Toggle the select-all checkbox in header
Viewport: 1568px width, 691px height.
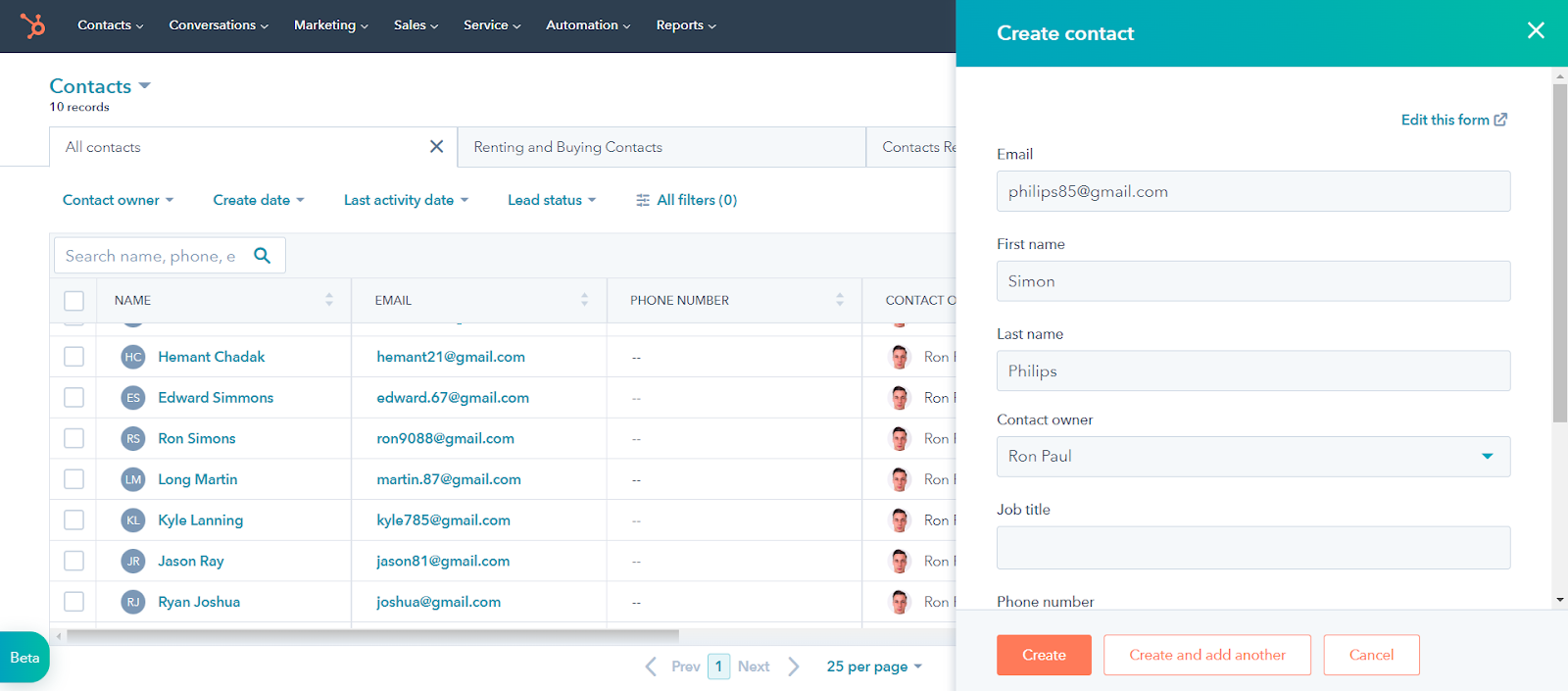pos(74,301)
